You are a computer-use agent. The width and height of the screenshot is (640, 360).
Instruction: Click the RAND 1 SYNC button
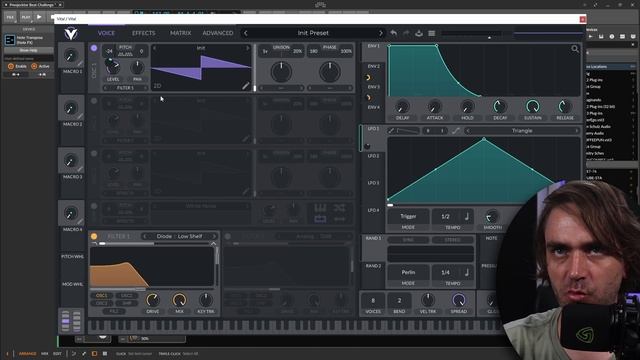point(408,240)
